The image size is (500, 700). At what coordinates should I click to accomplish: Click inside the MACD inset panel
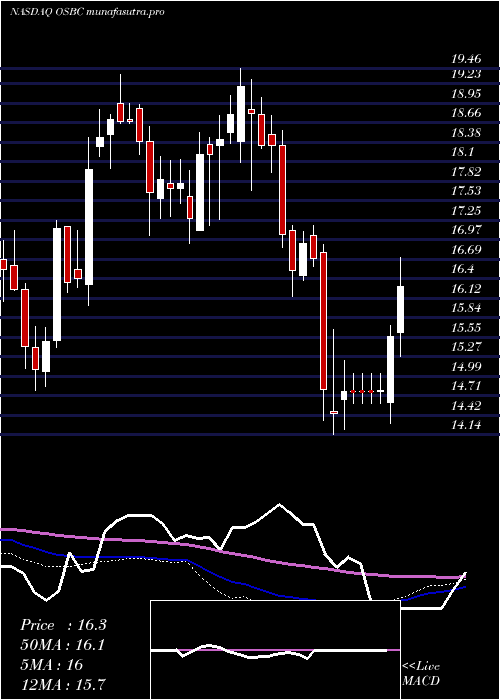(275, 650)
